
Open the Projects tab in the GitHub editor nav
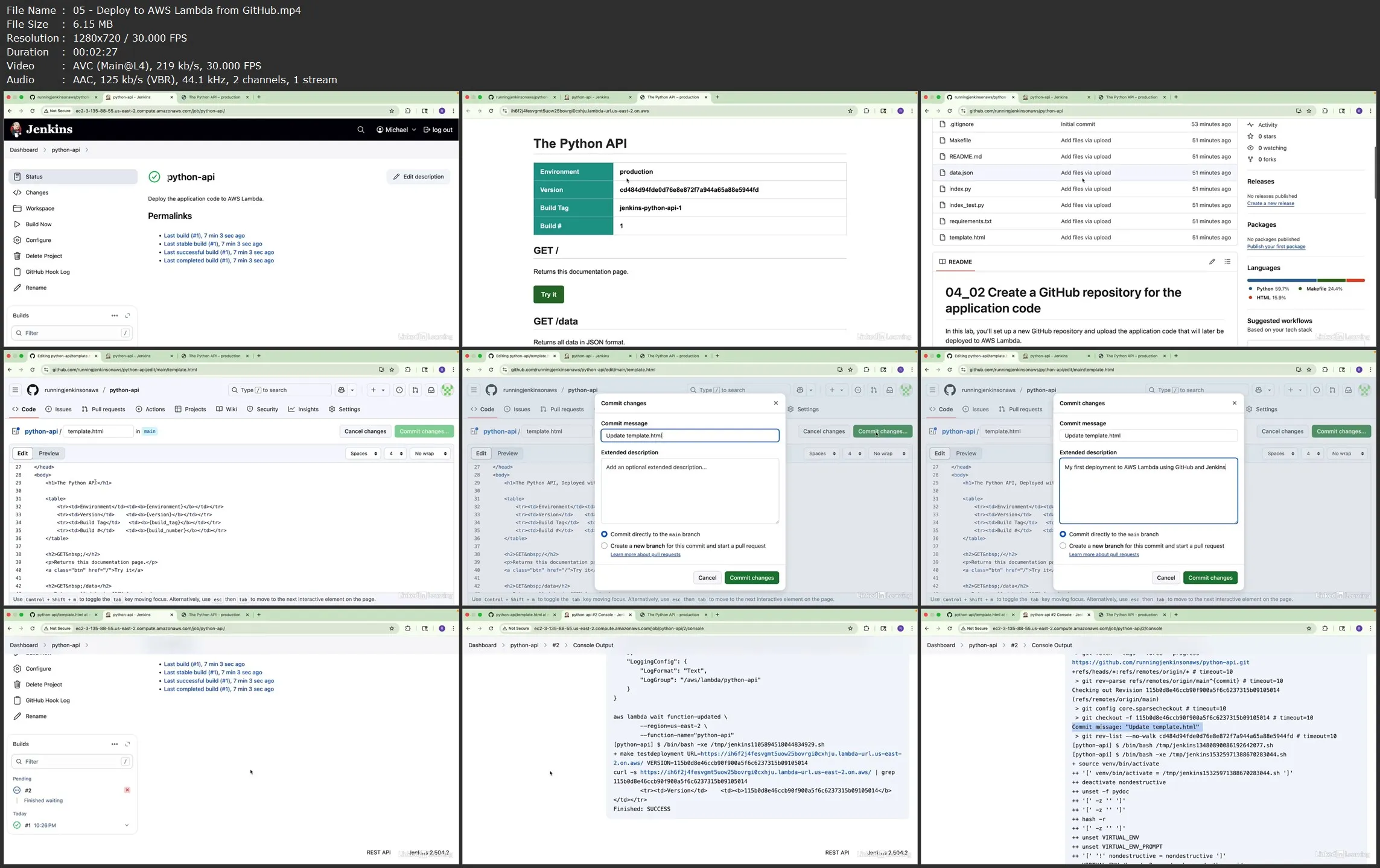point(190,409)
